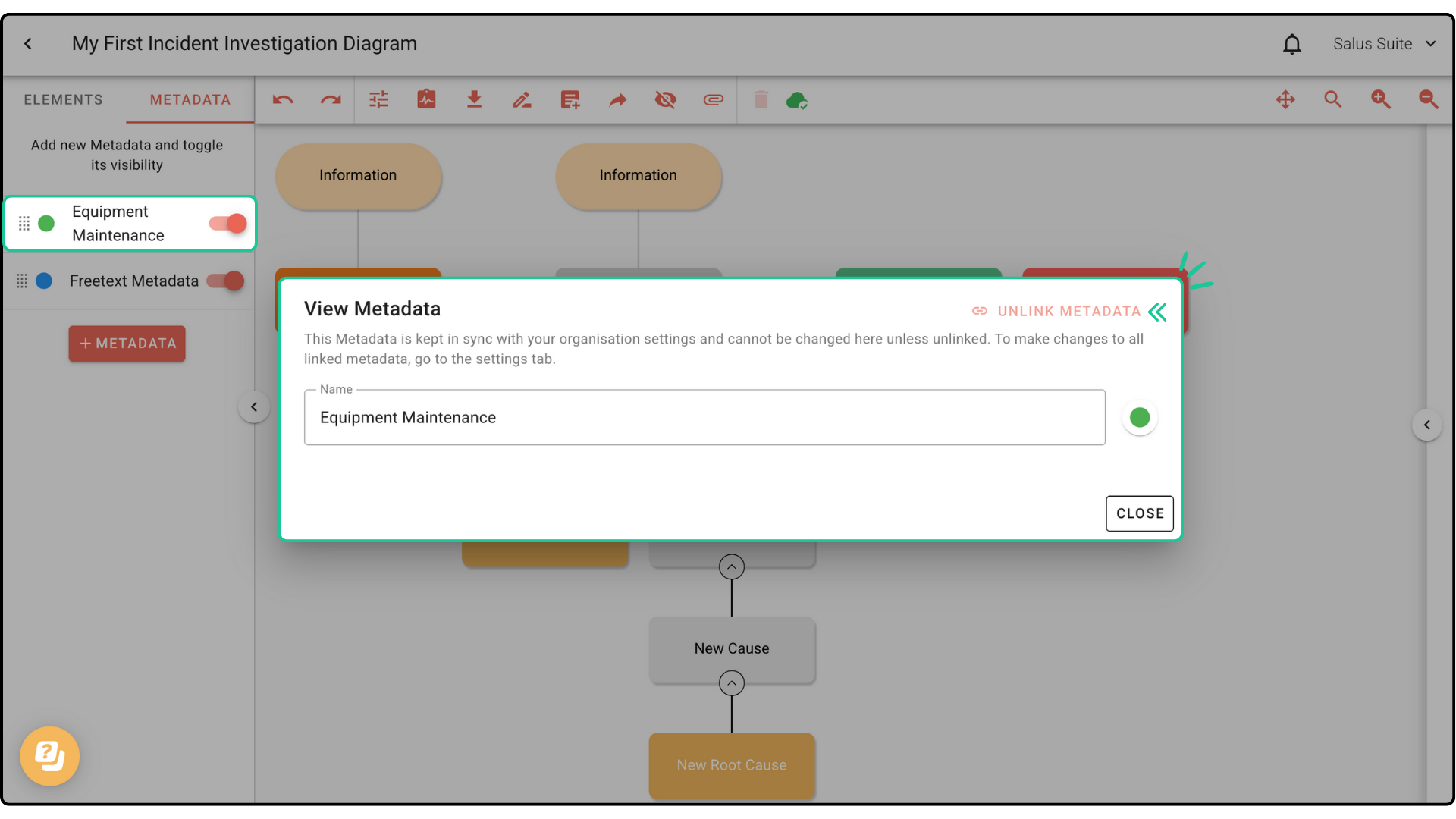The height and width of the screenshot is (819, 1456).
Task: Select the Metadata tab
Action: click(x=190, y=99)
